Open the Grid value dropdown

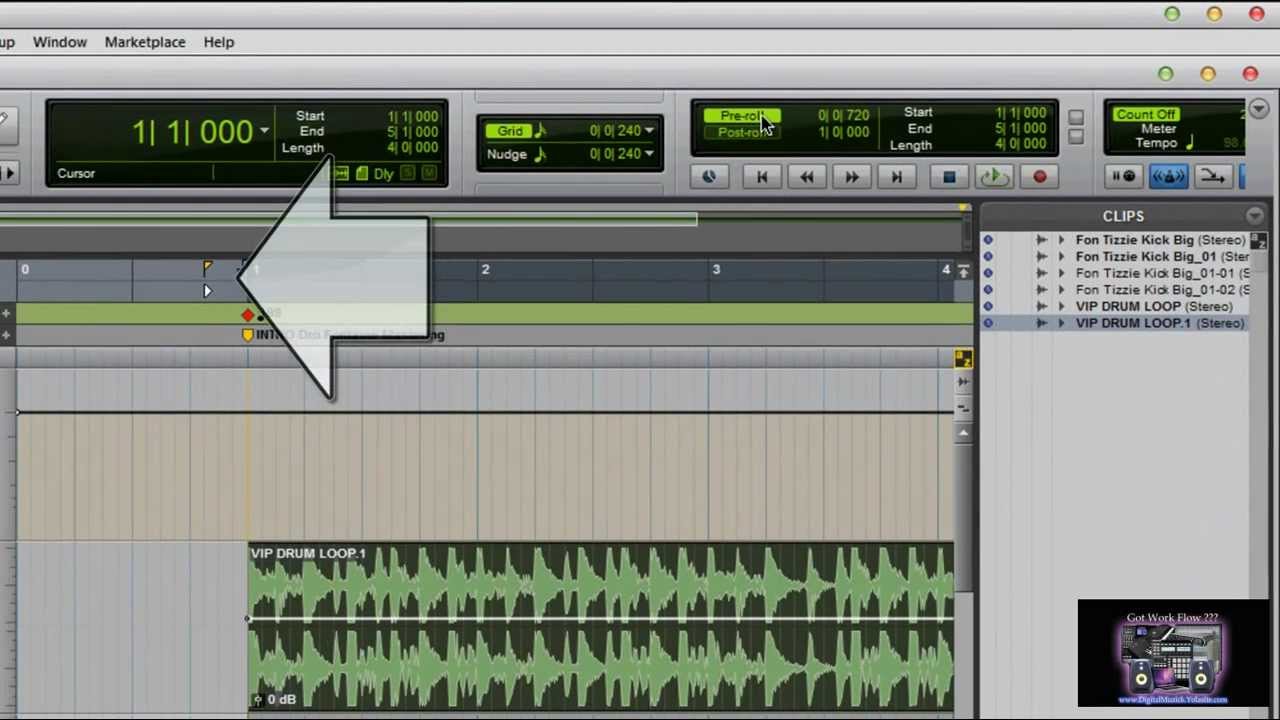(649, 131)
